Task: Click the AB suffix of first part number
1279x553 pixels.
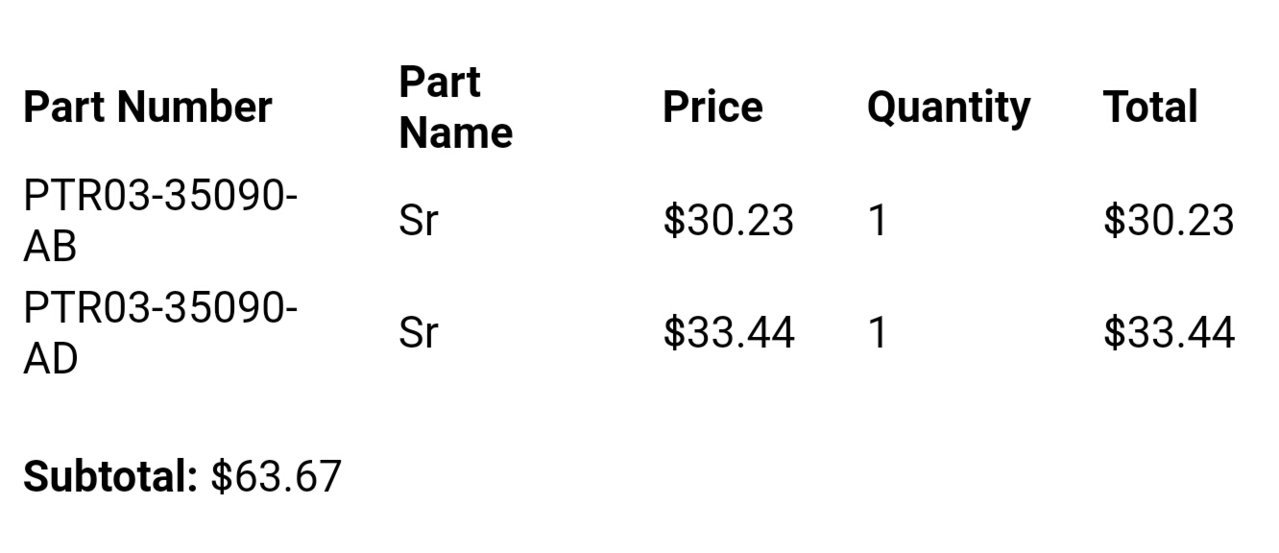Action: click(50, 246)
